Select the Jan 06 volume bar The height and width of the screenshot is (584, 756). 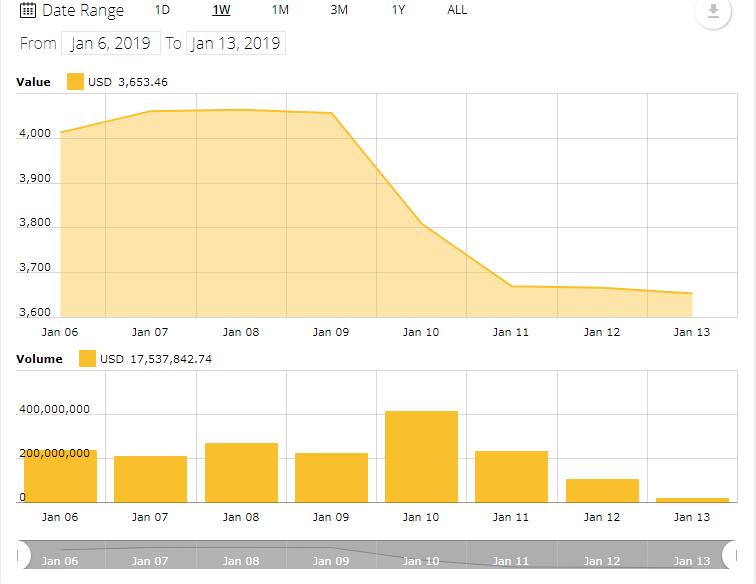point(60,476)
